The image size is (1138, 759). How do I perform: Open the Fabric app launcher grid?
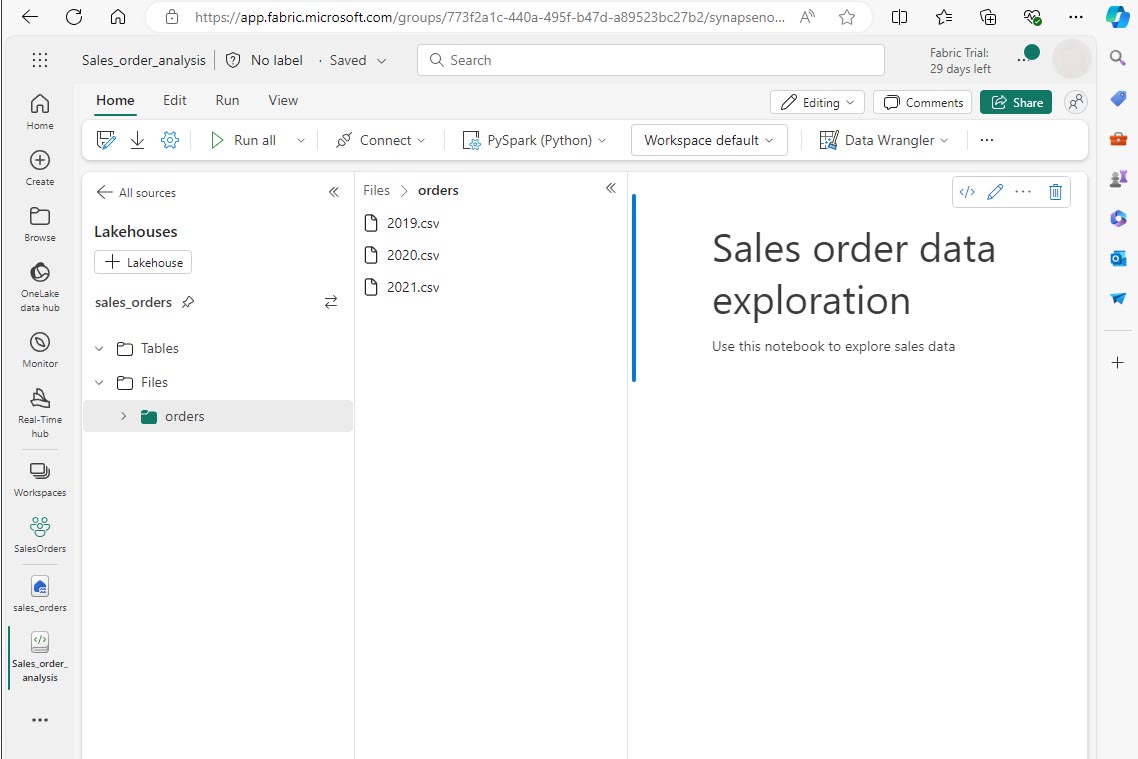(x=40, y=60)
